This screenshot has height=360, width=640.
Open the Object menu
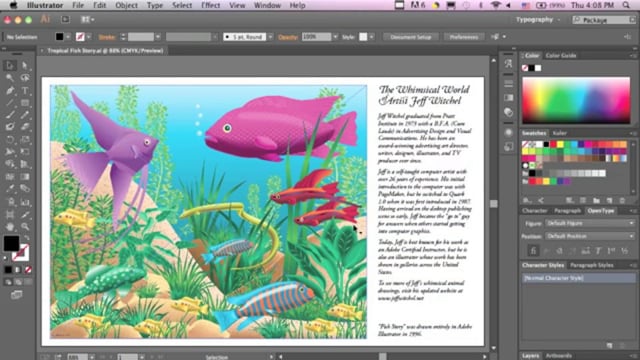coord(127,5)
